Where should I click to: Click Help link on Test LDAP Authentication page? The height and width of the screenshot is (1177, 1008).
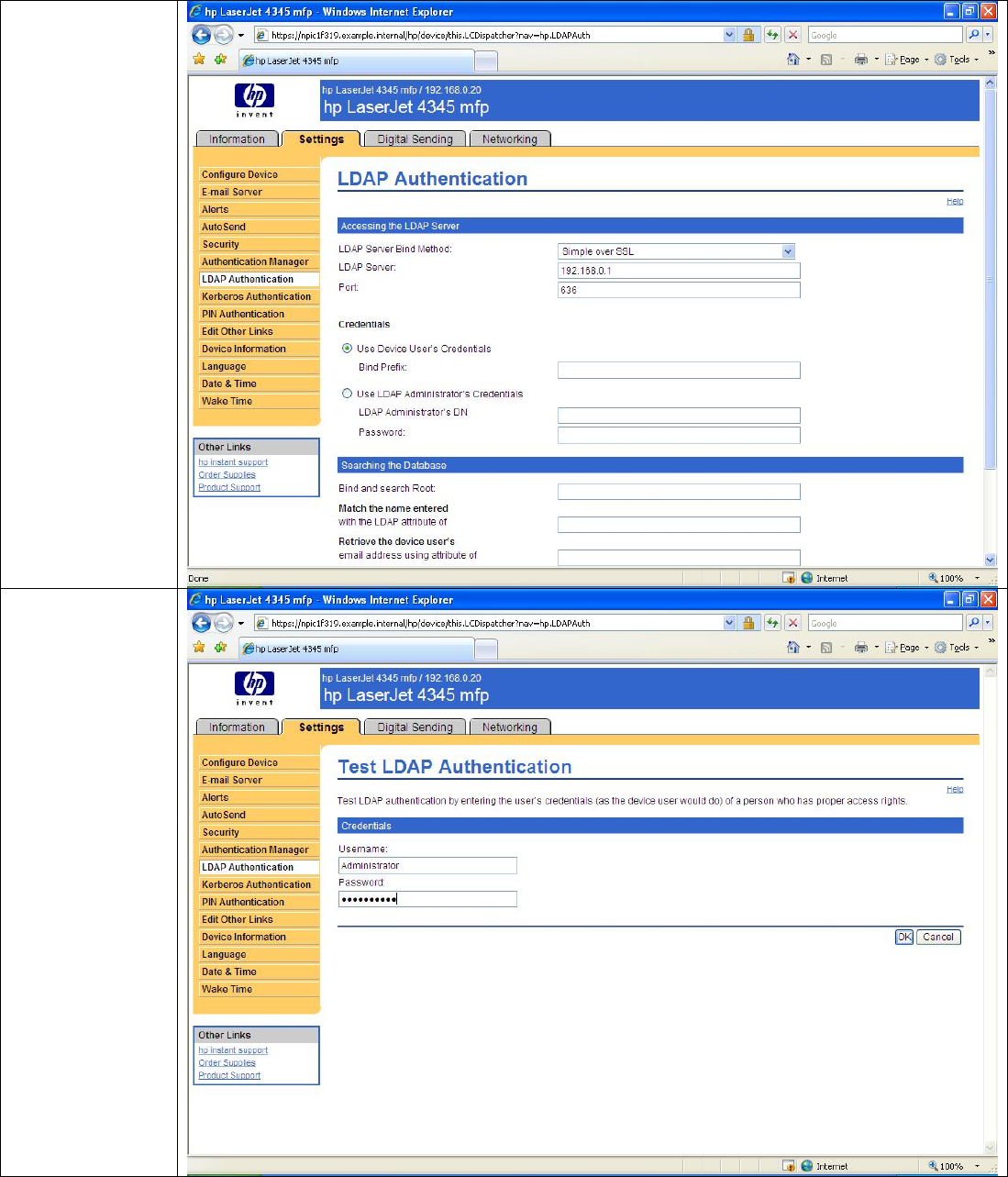[x=955, y=789]
